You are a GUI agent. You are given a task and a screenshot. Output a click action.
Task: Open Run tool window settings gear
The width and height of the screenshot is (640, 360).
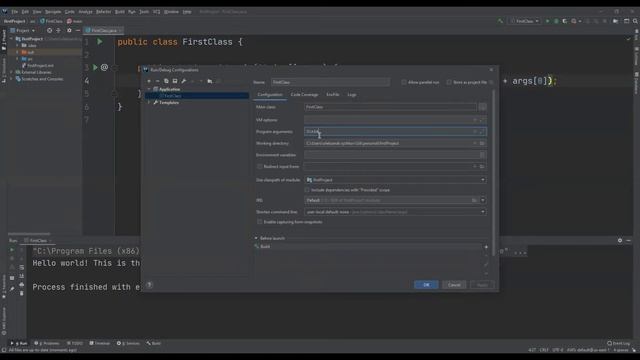[x=620, y=240]
